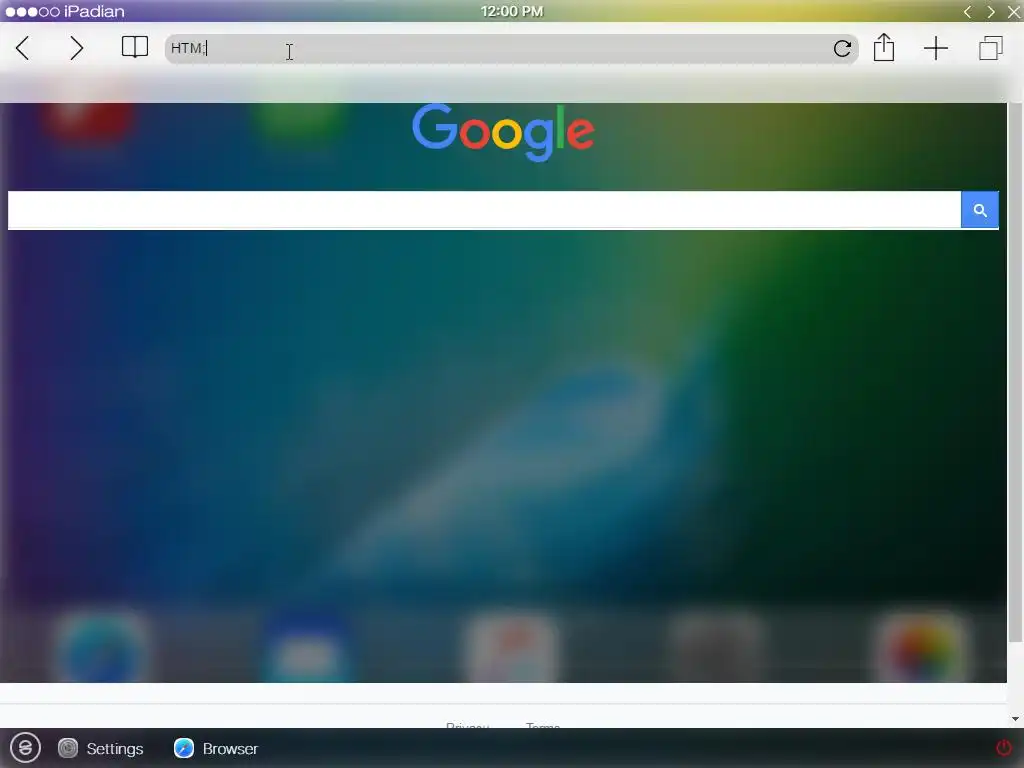Click the iPadian carrier label
1024x768 pixels.
point(94,12)
